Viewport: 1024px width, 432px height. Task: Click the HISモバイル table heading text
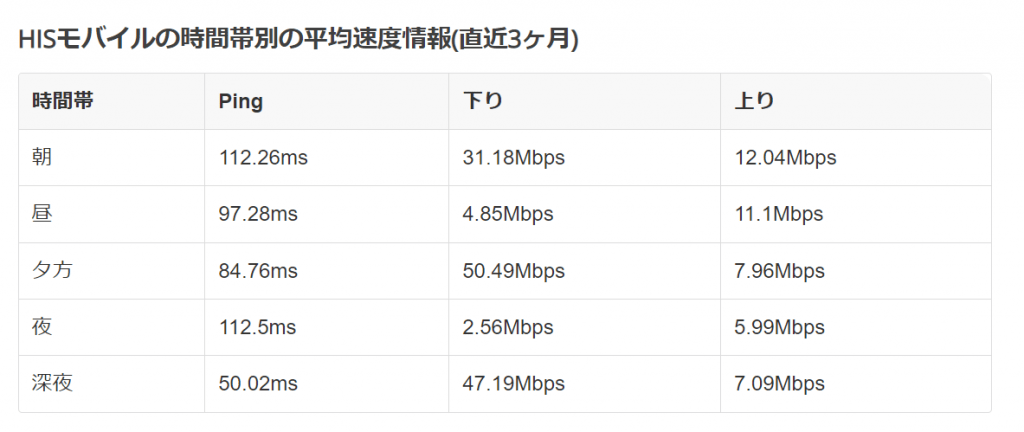[299, 39]
